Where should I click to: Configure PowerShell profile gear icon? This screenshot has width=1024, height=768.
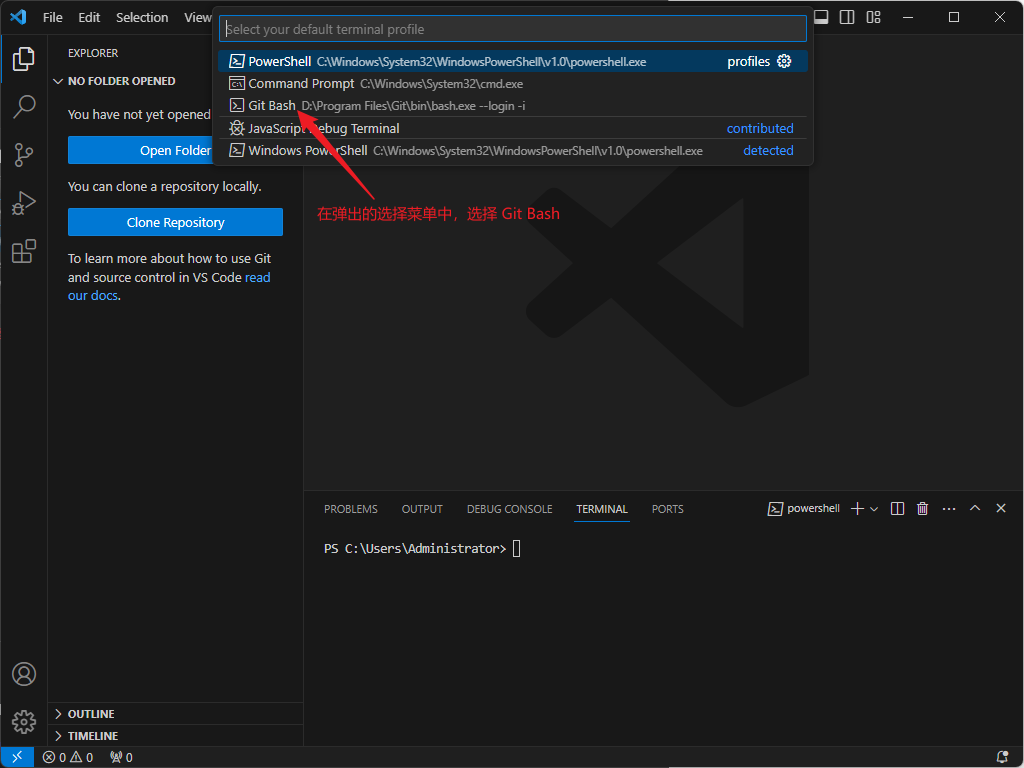(x=784, y=61)
